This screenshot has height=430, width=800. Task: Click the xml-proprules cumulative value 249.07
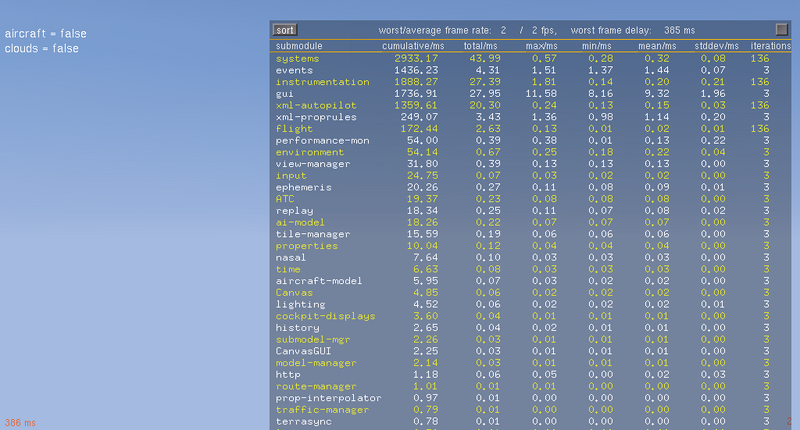tap(419, 117)
